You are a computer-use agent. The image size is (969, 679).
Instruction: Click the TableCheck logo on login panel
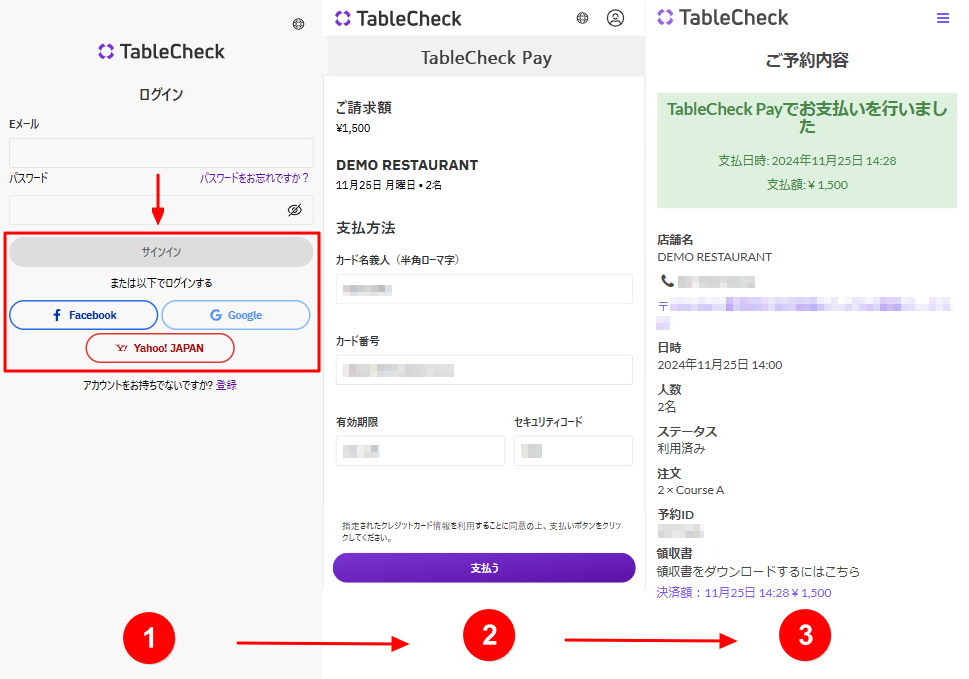(x=161, y=52)
